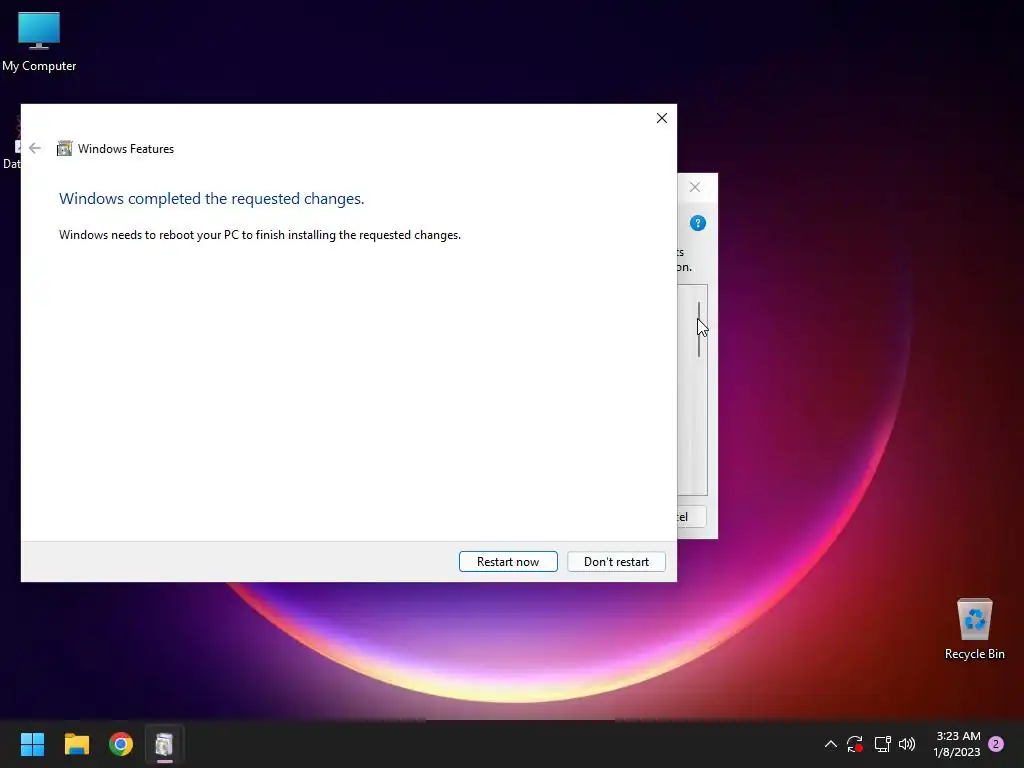Click the 'Windows needs to reboot your PC' message
This screenshot has width=1024, height=768.
tap(260, 235)
